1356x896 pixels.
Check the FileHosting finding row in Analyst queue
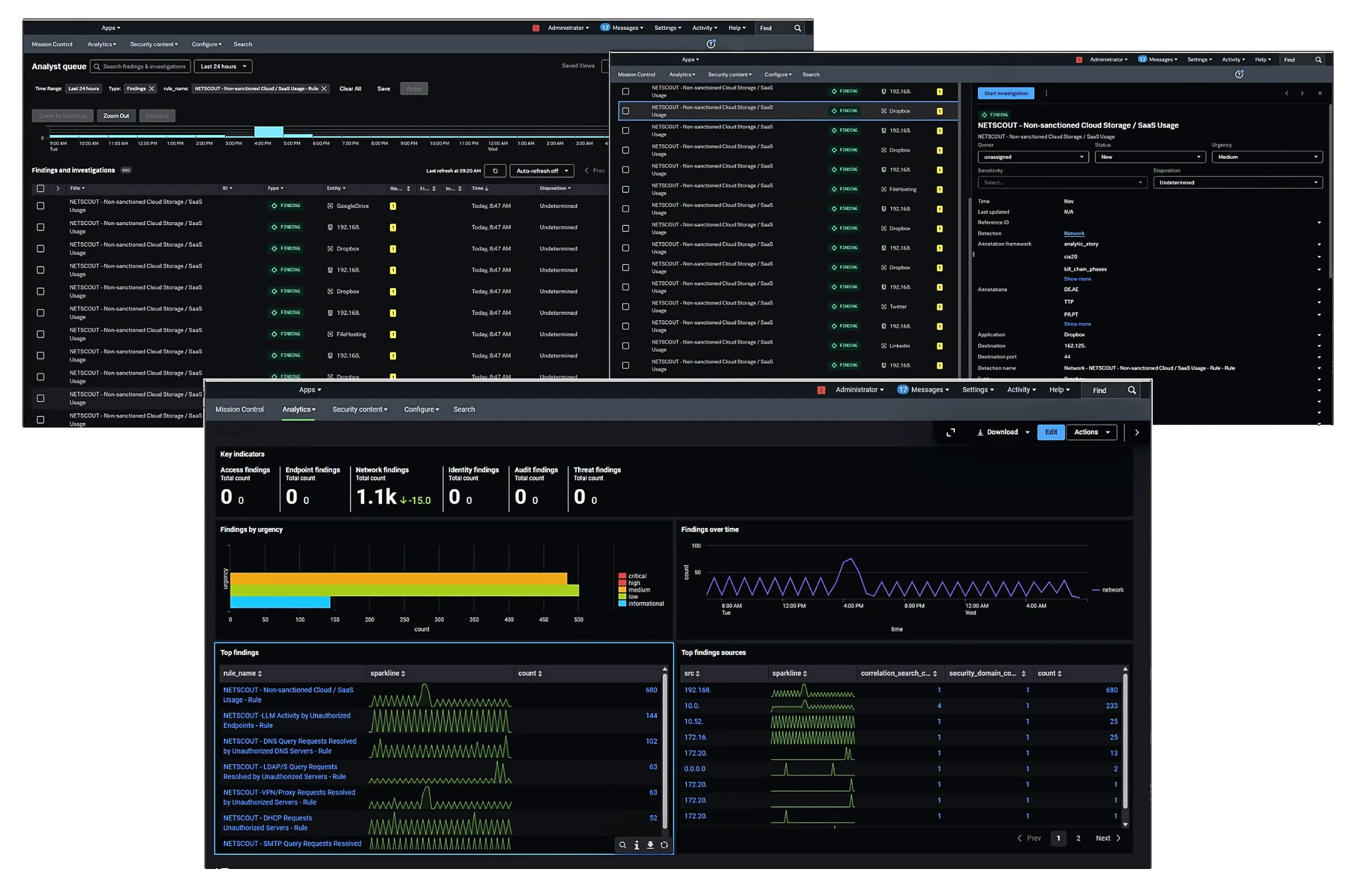coord(40,334)
